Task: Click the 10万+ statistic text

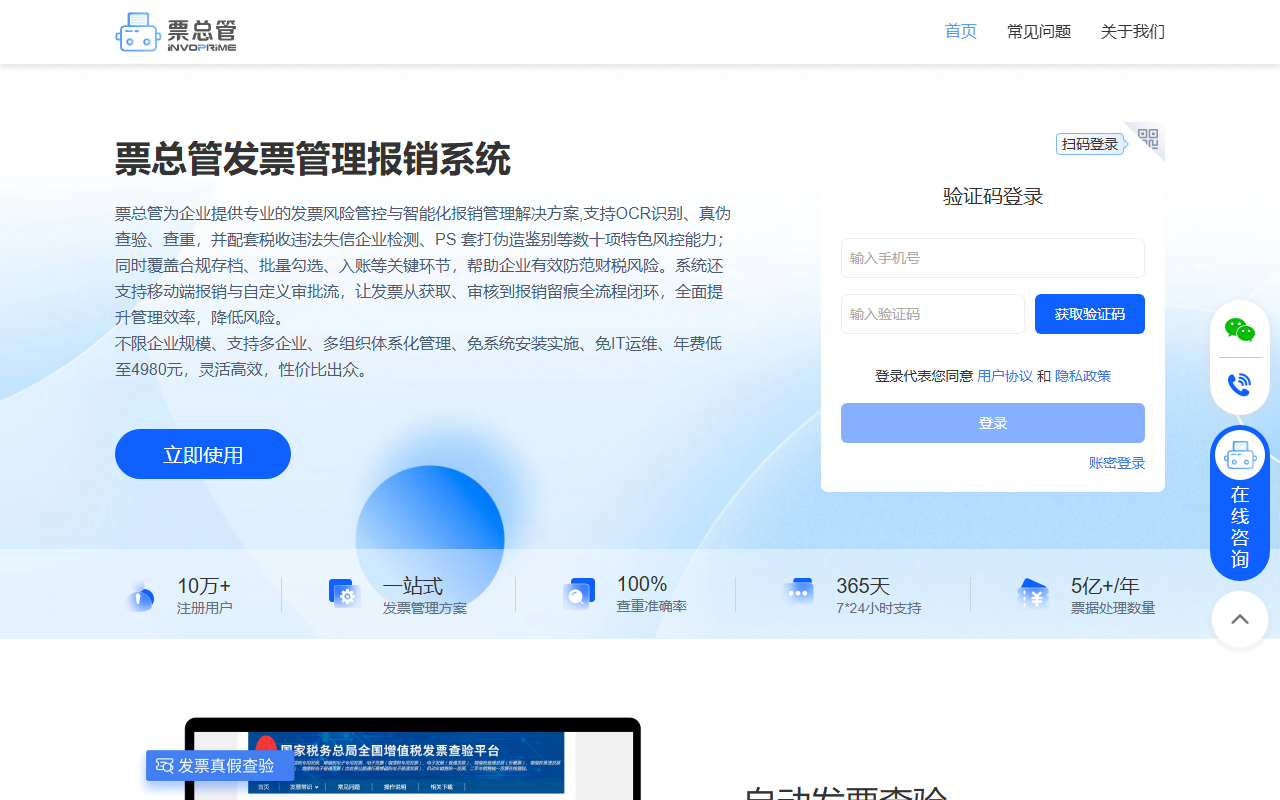Action: [x=204, y=586]
